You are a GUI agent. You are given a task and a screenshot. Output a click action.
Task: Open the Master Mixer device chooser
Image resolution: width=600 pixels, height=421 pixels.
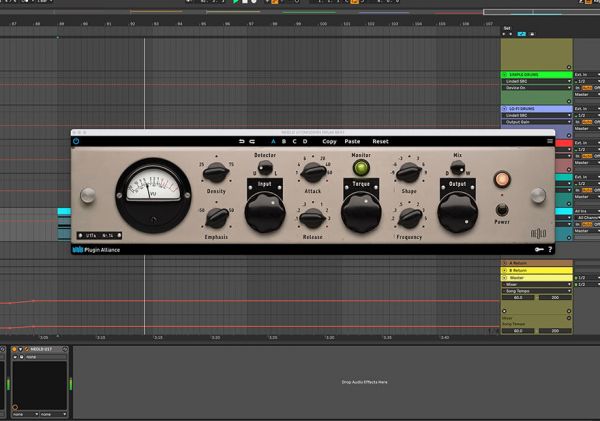click(537, 284)
